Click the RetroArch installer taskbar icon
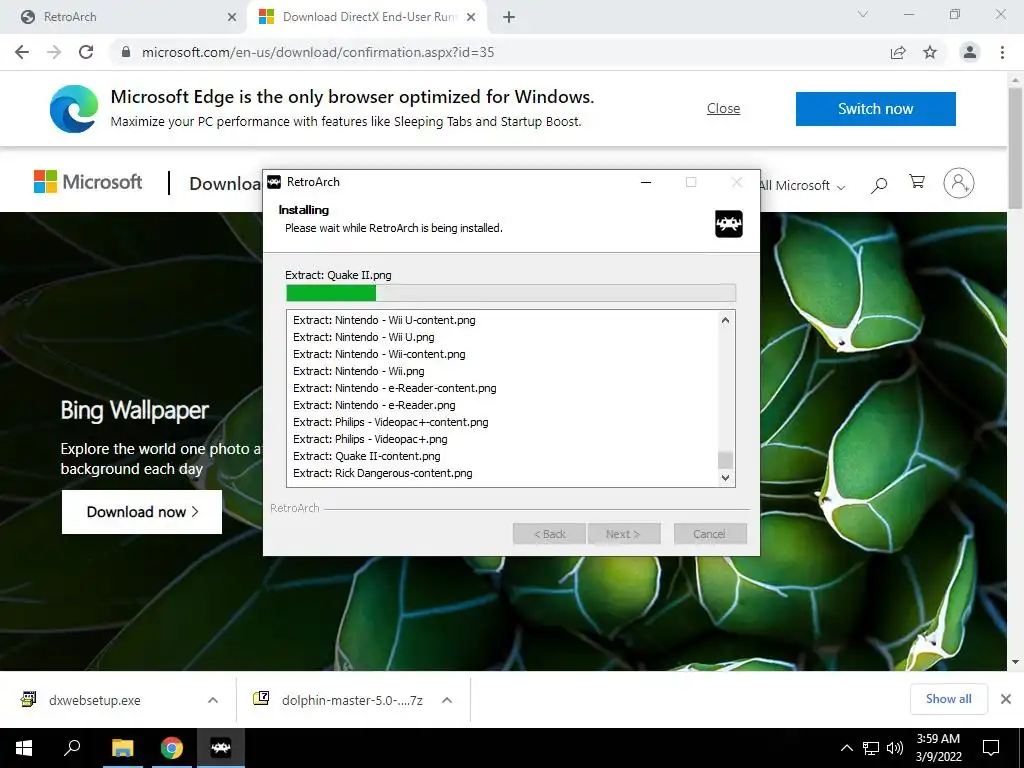 click(x=221, y=748)
